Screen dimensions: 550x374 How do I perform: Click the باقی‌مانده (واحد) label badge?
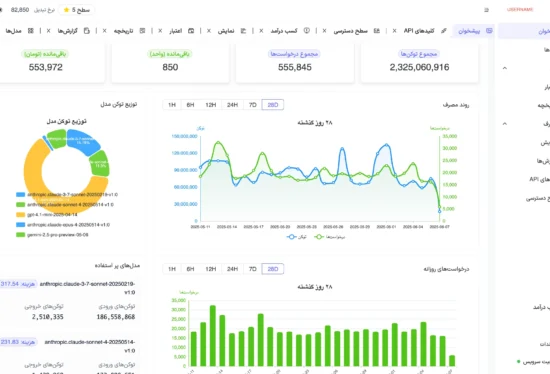coord(170,54)
